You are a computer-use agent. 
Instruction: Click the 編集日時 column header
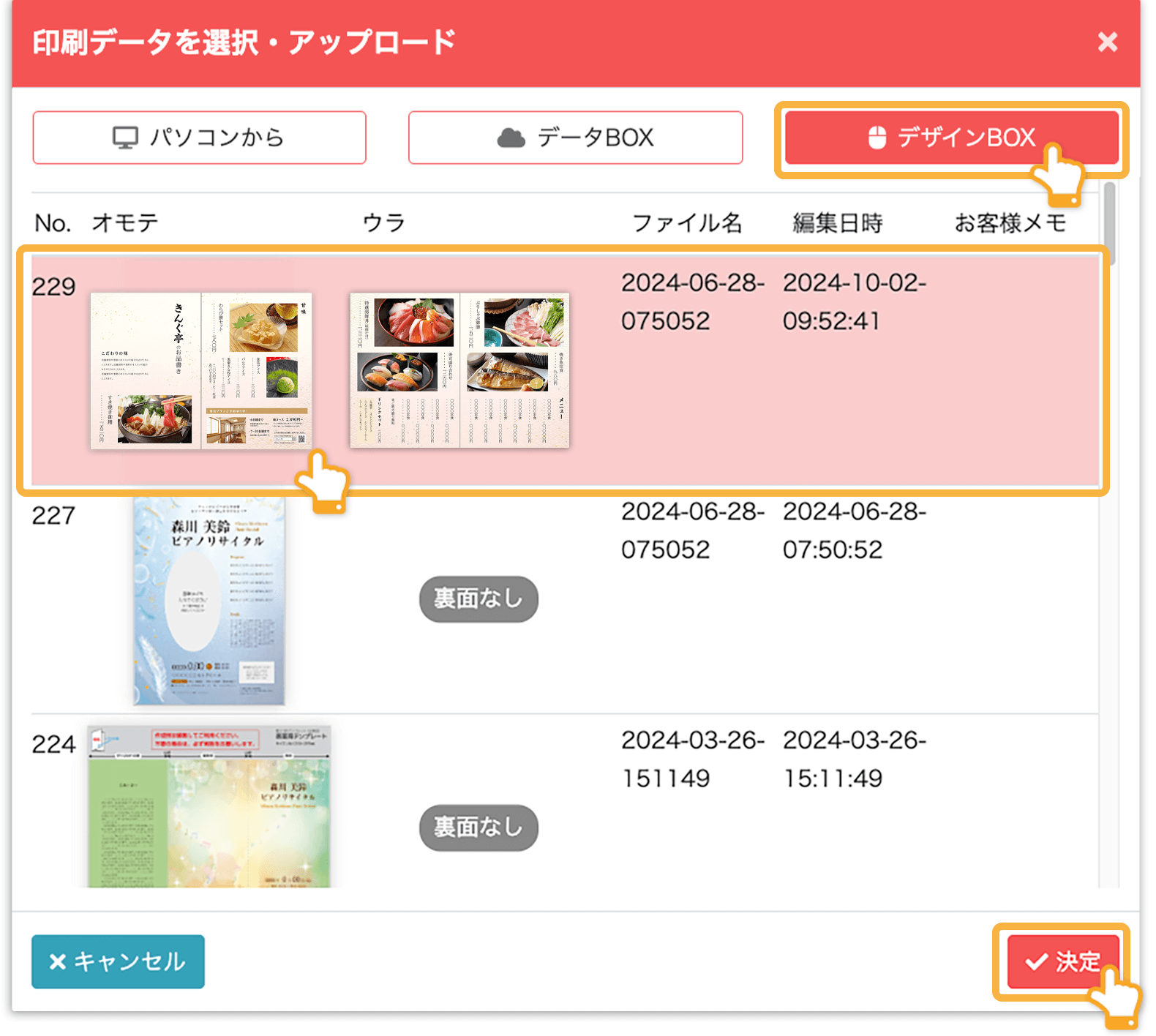tap(838, 223)
